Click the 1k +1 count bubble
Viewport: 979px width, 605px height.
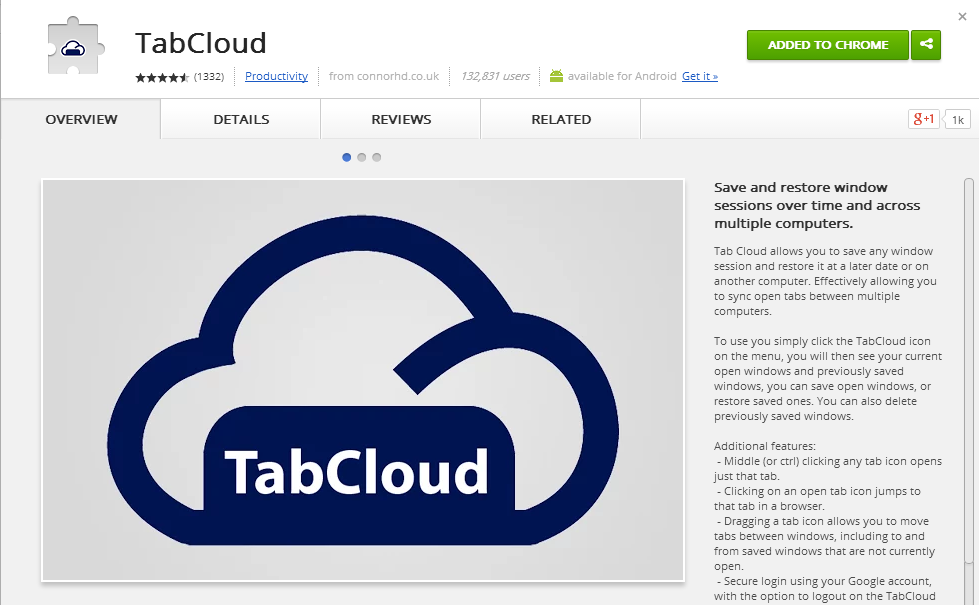coord(957,120)
